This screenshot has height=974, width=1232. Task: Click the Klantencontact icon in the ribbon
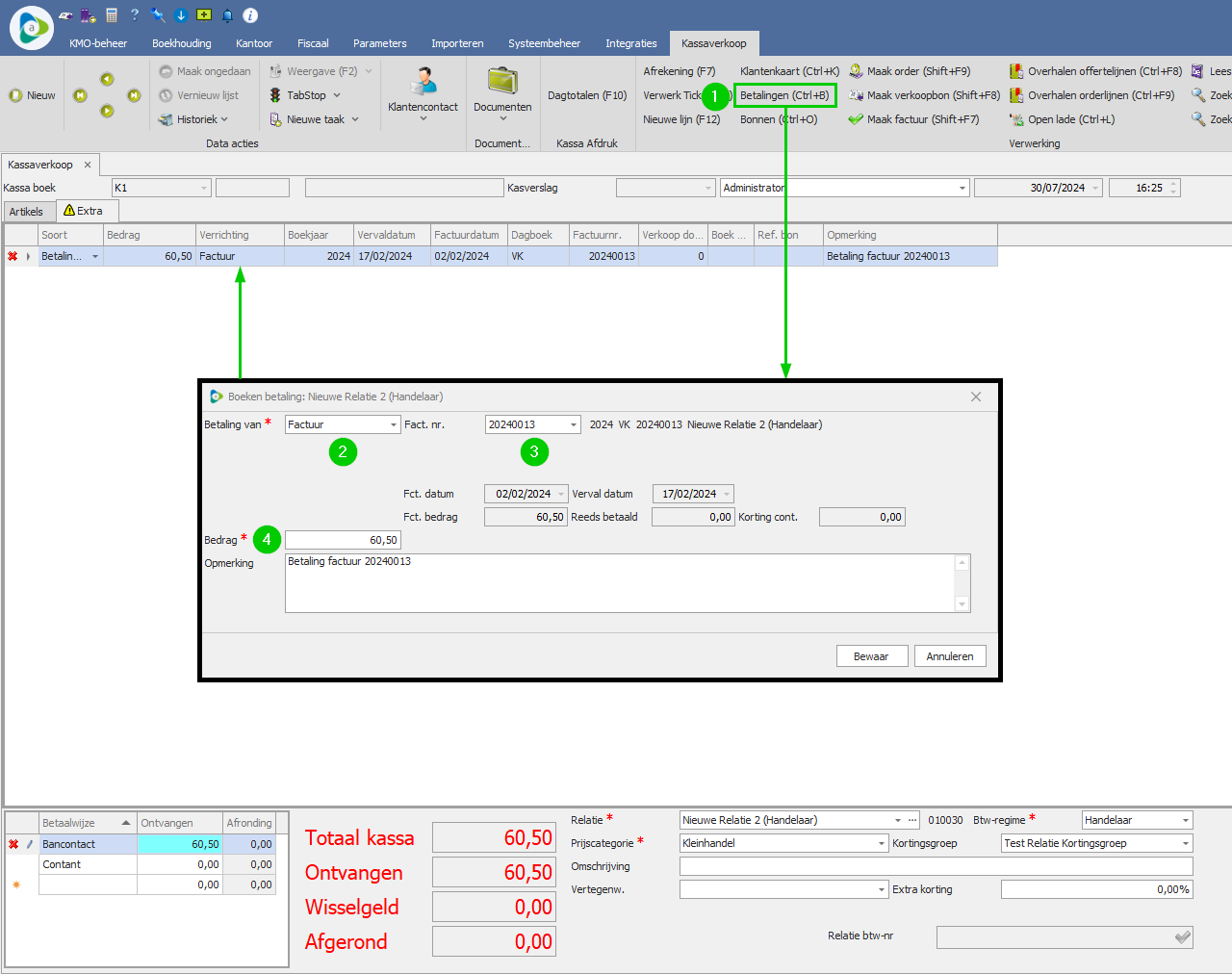click(423, 82)
